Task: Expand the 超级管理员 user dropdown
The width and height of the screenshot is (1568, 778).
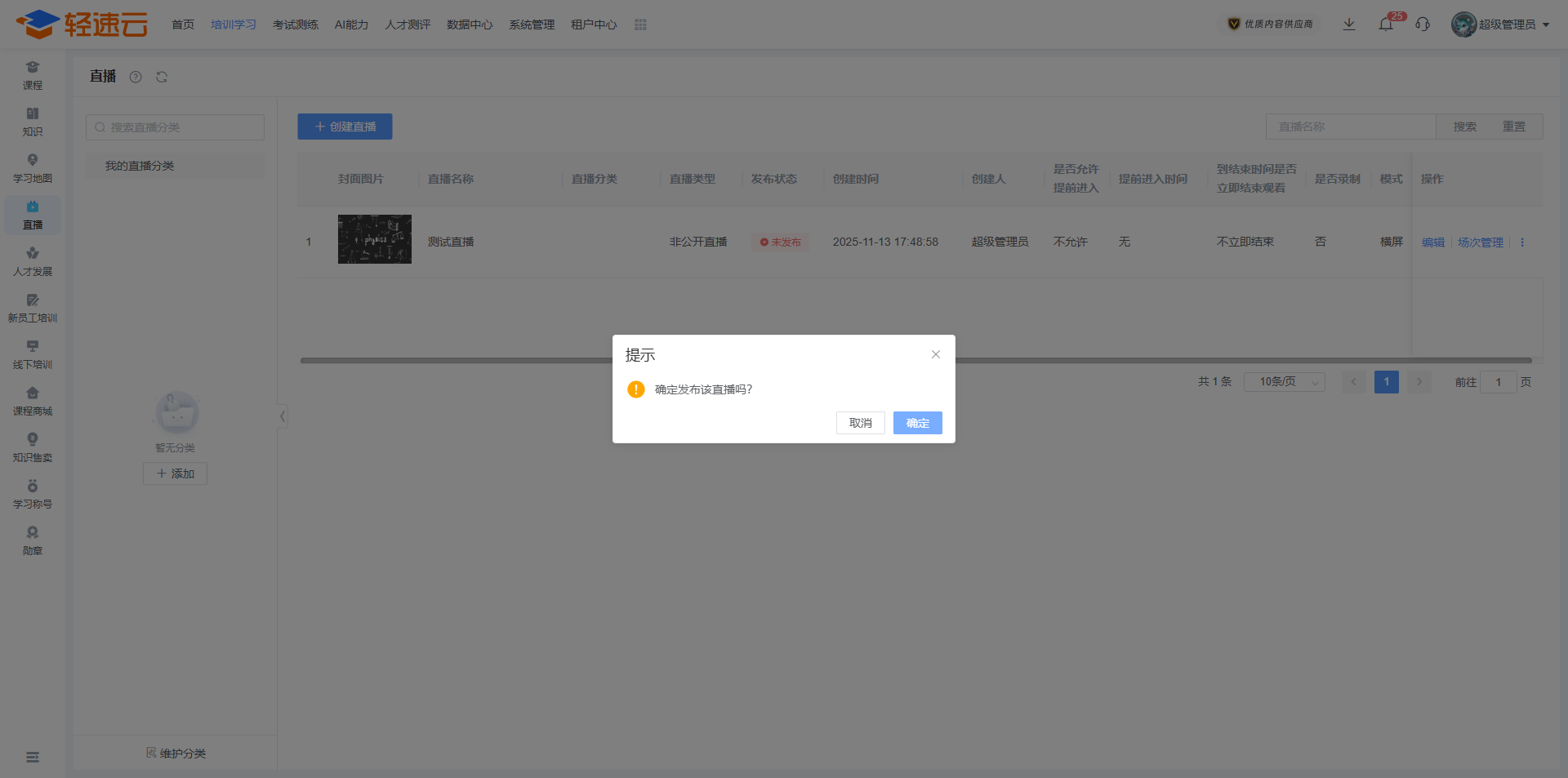Action: (1503, 24)
